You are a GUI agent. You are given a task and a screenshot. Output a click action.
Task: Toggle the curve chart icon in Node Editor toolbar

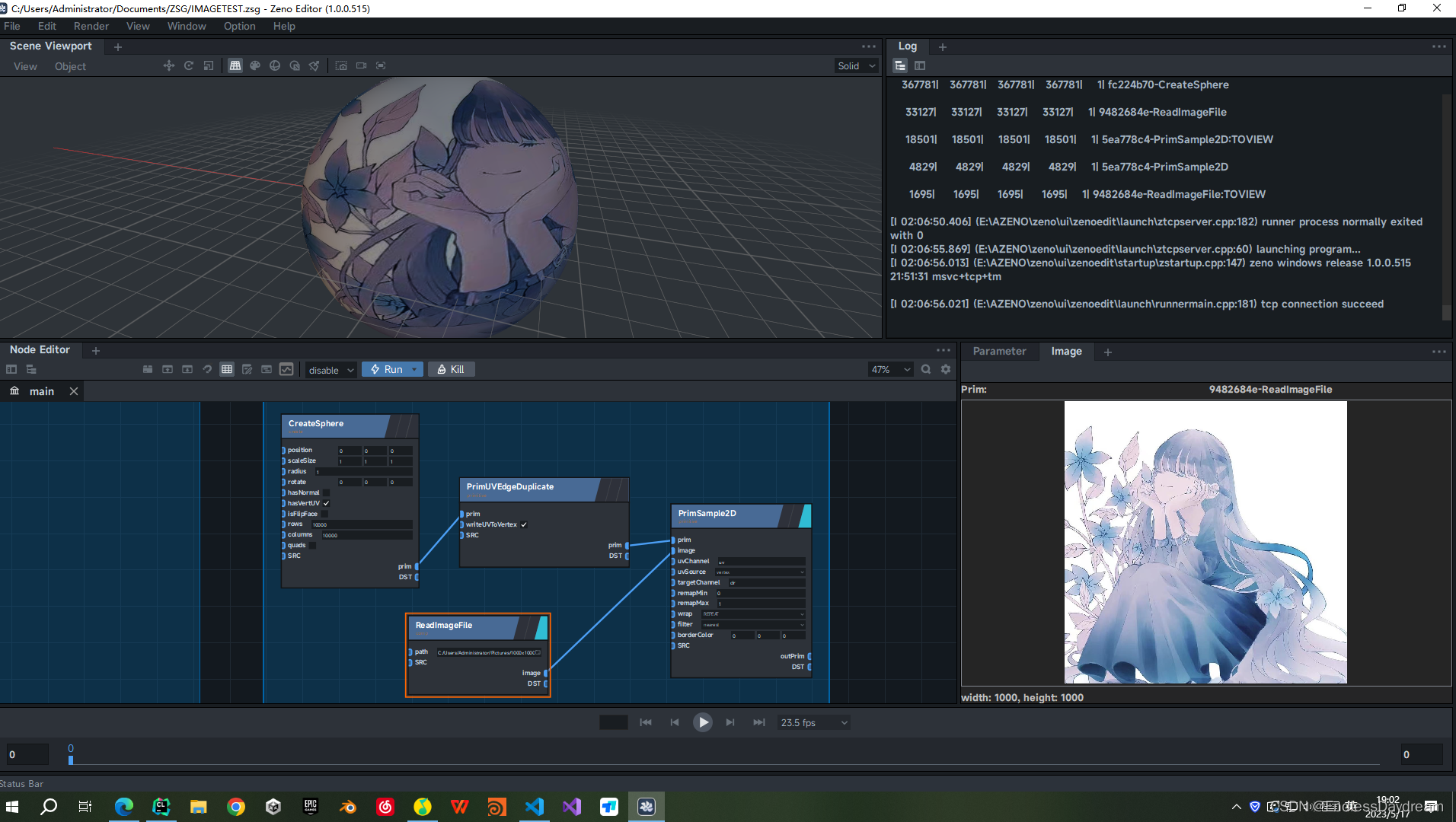(286, 369)
